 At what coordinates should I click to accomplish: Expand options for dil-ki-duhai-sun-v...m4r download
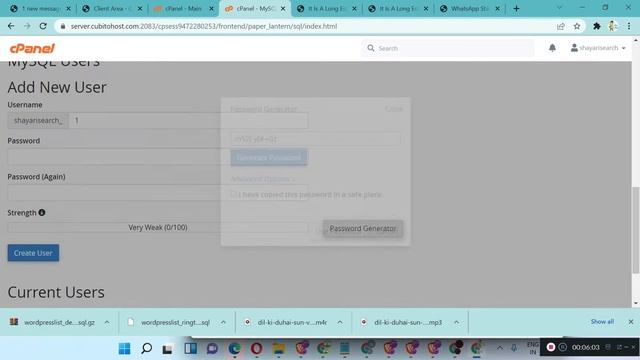point(340,322)
